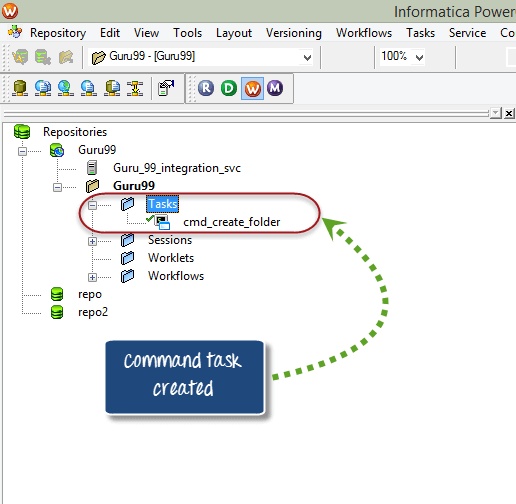Open the Layout menu

234,33
